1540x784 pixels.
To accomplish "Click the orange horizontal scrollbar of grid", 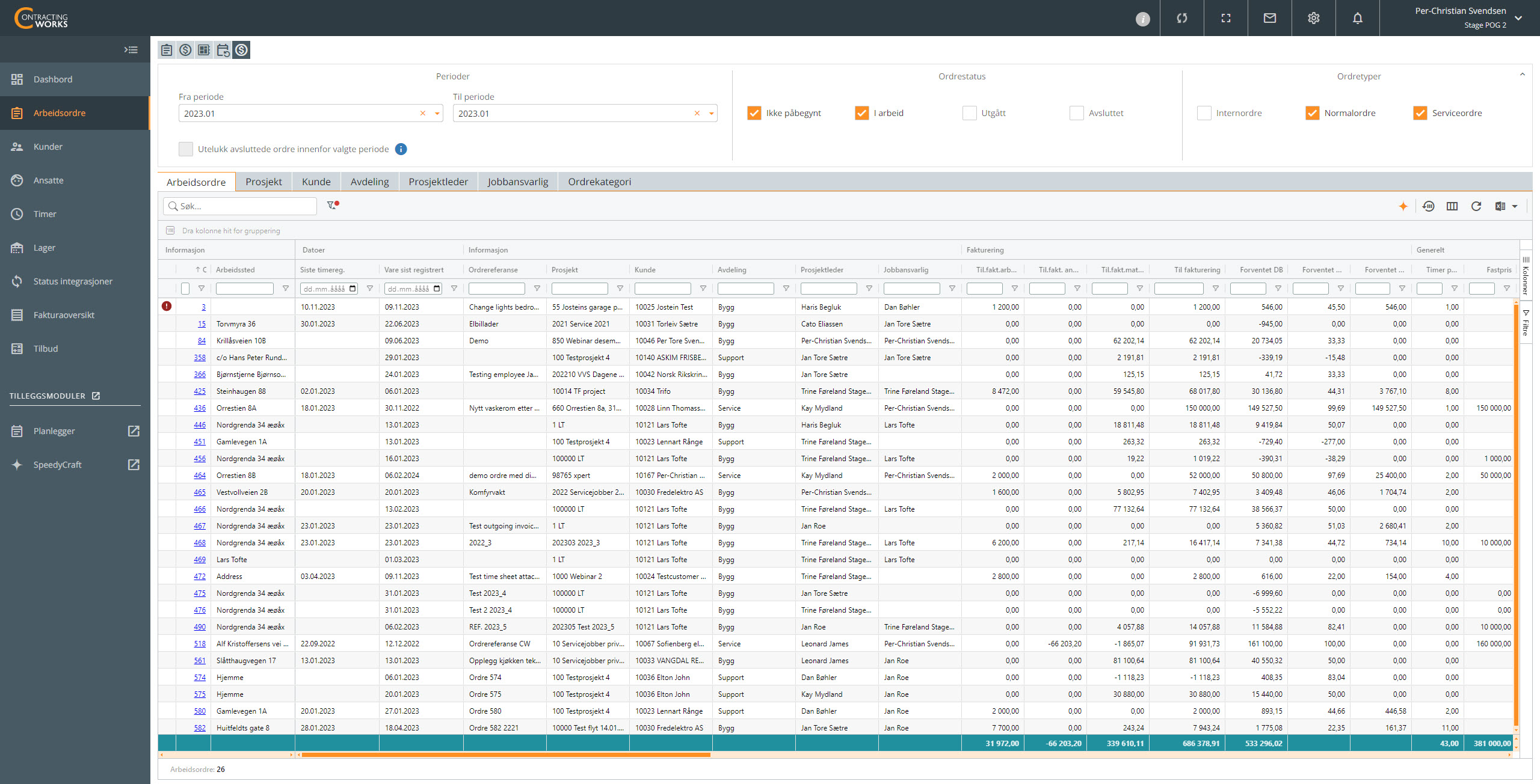I will coord(505,755).
